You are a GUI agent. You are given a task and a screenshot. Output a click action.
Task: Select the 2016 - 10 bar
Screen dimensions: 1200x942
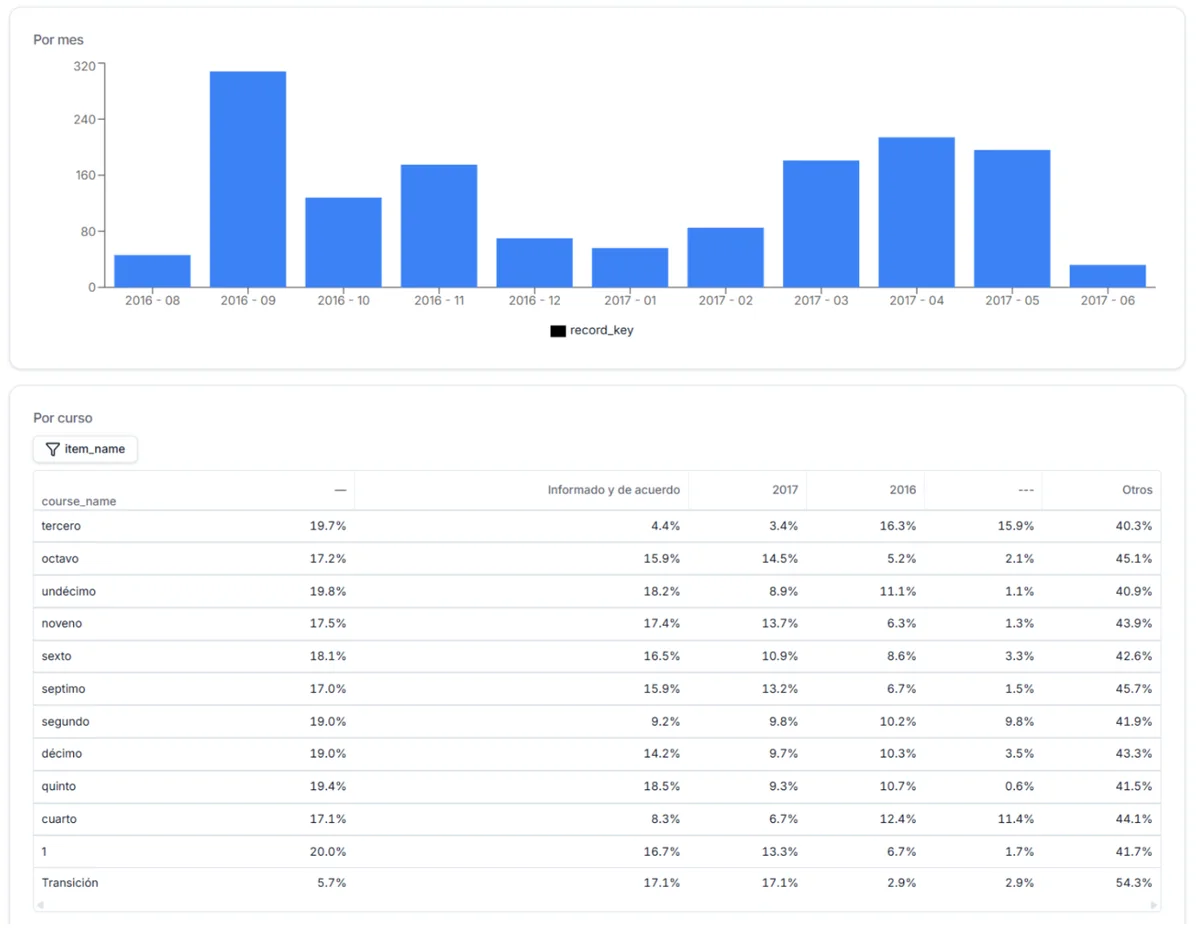tap(343, 242)
